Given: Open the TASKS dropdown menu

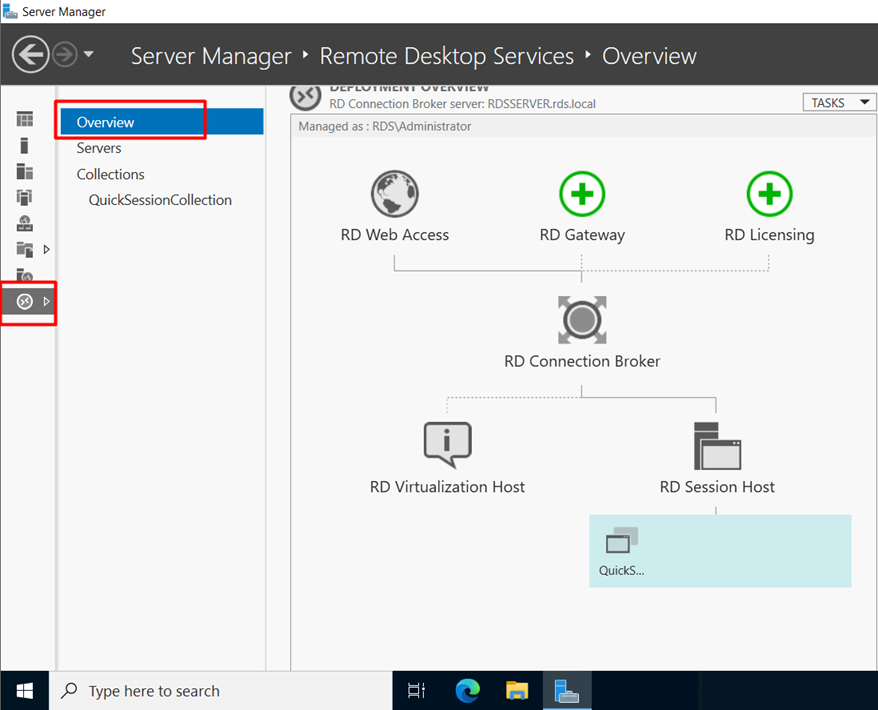Looking at the screenshot, I should pos(839,102).
